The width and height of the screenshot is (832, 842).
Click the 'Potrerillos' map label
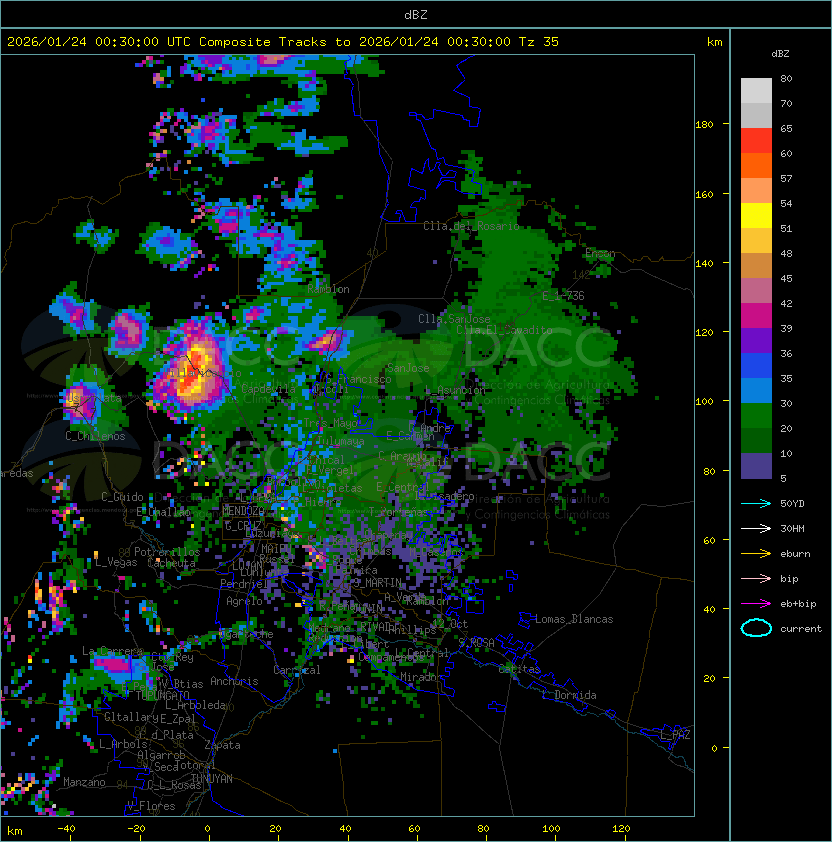(x=167, y=551)
